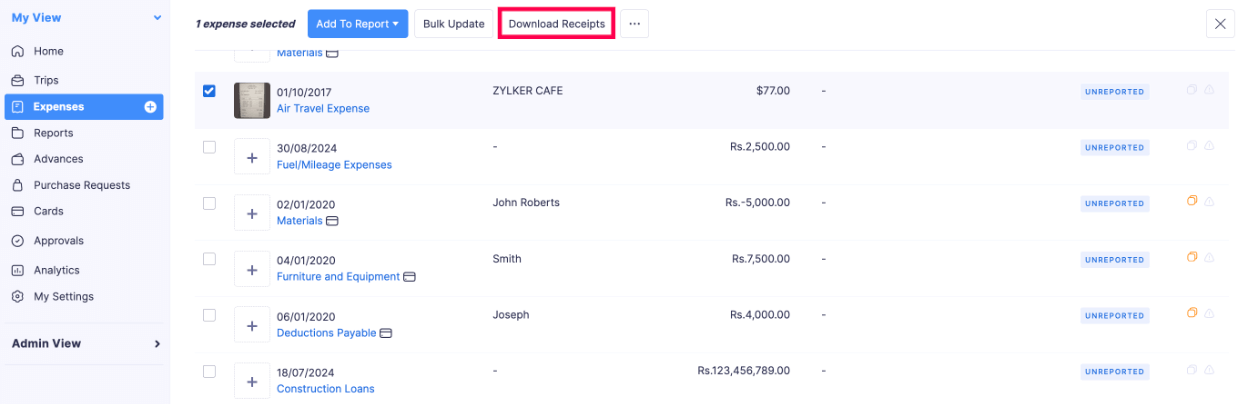Close the expense selection bar
Viewport: 1256px width, 404px height.
[1220, 24]
